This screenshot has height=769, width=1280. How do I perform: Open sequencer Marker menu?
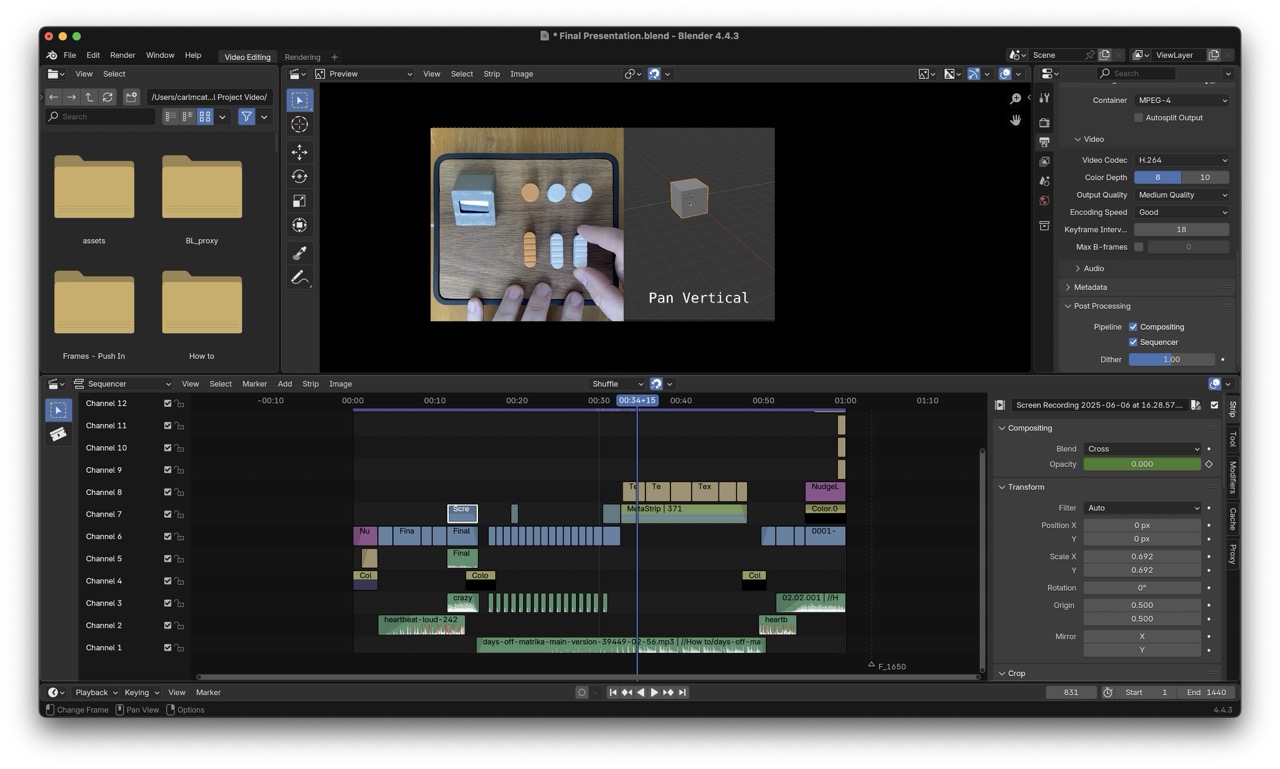[255, 384]
